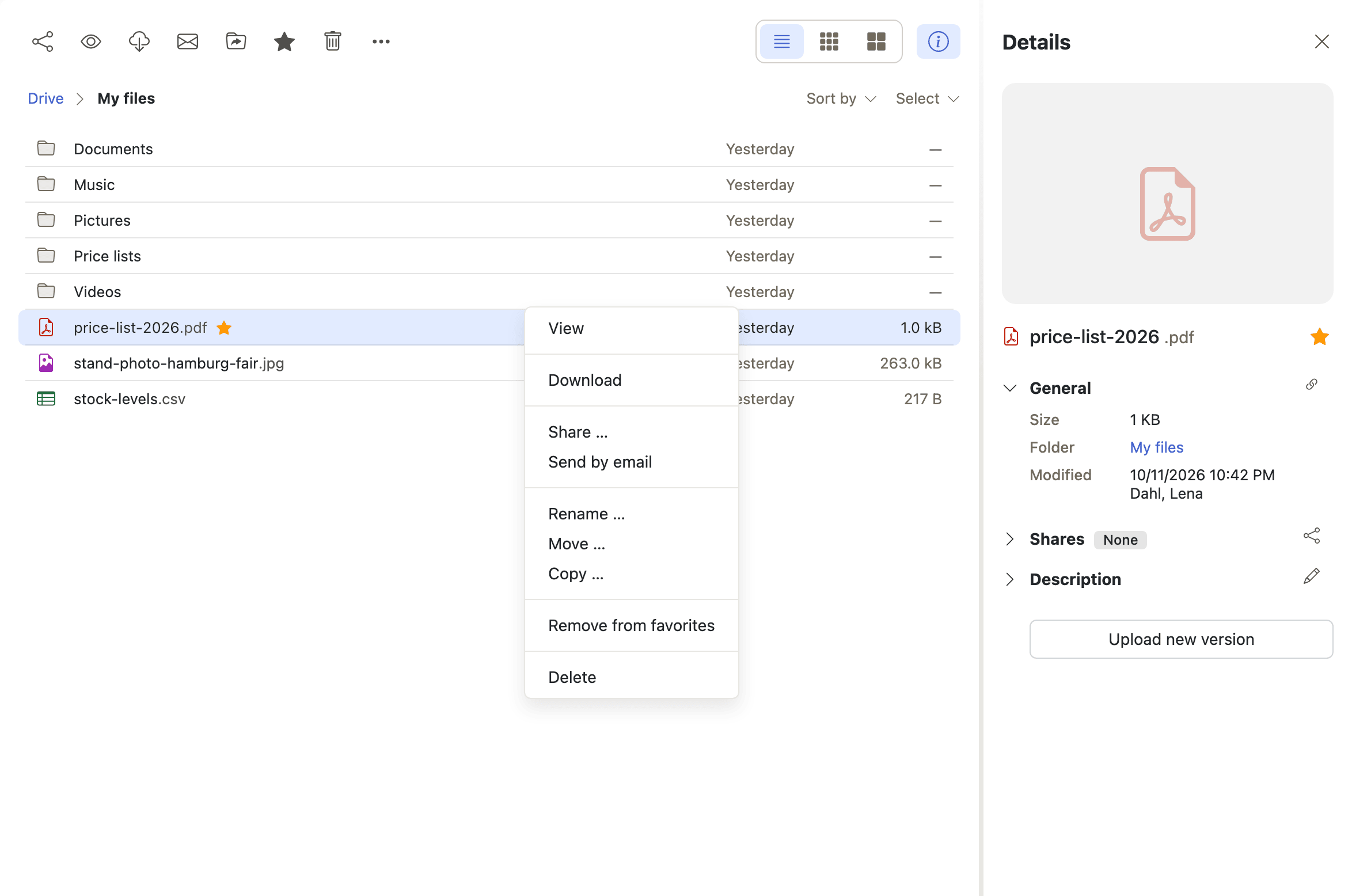Open the Pictures folder
This screenshot has height=896, width=1352.
[489, 221]
